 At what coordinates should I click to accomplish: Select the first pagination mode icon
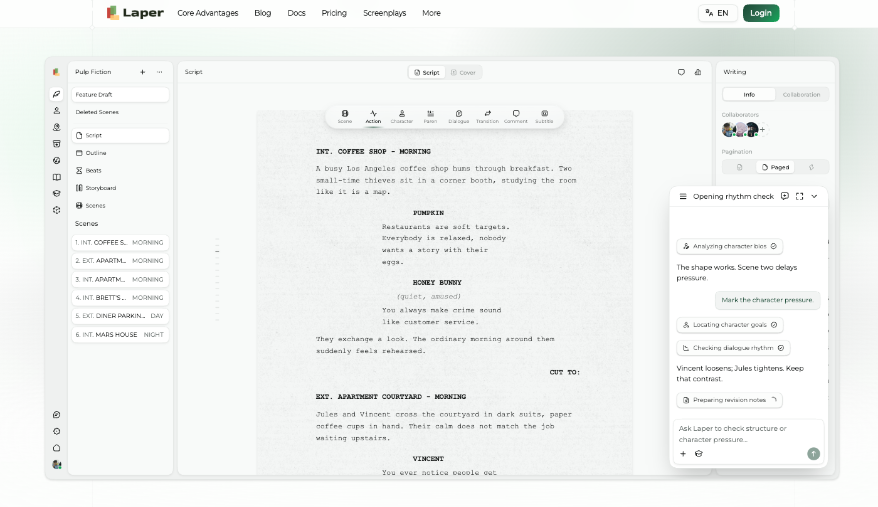740,167
